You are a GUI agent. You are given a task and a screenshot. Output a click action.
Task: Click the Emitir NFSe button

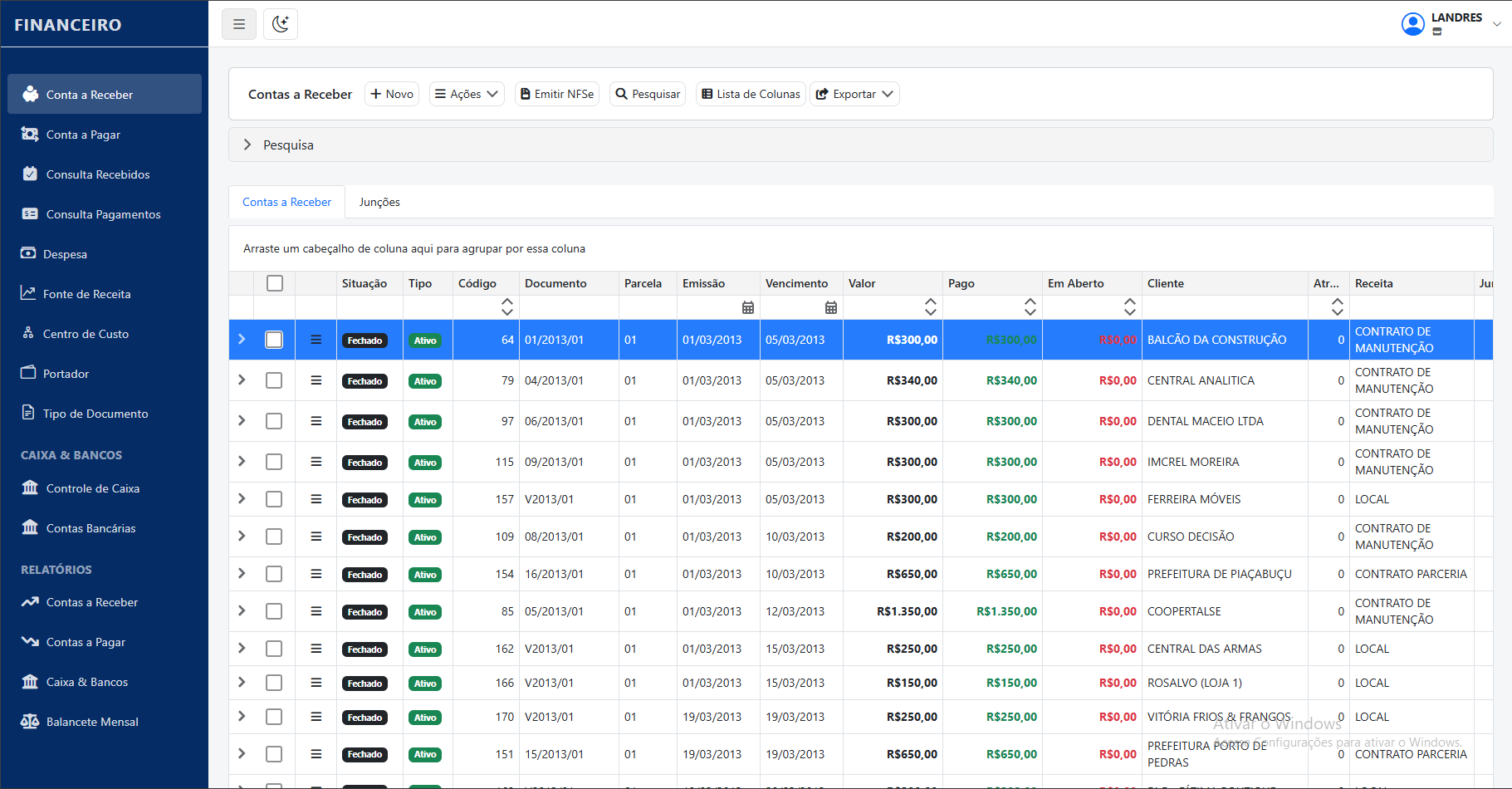(x=557, y=94)
